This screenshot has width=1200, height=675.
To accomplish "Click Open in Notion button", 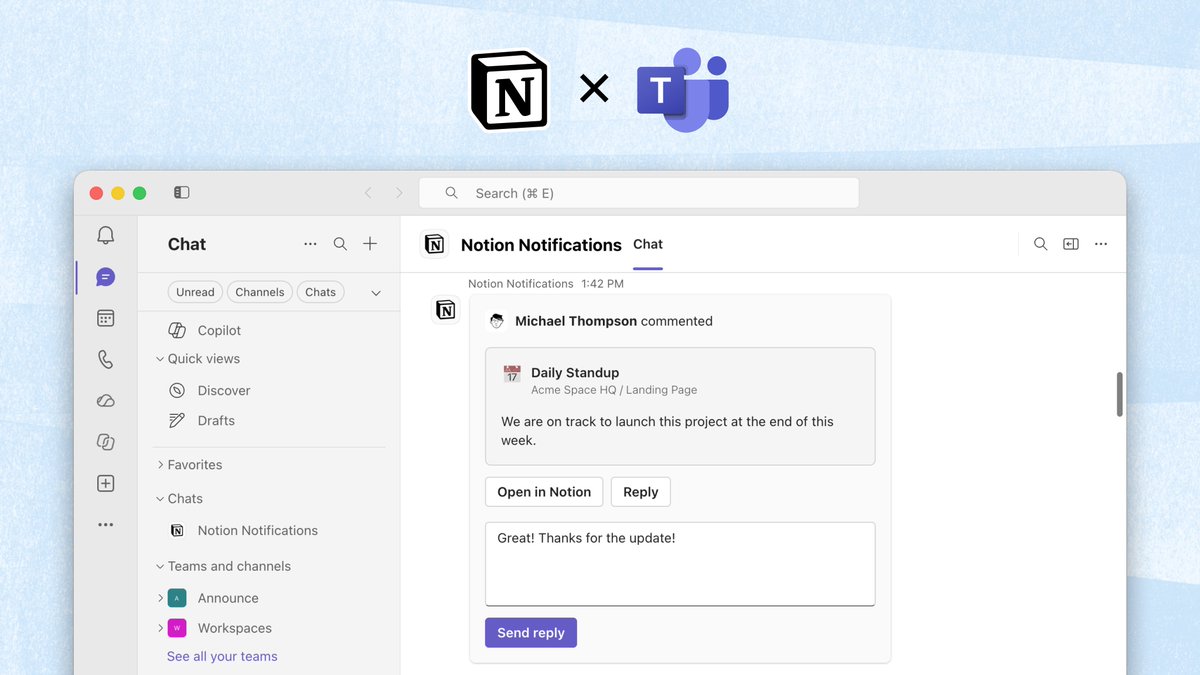I will [x=544, y=492].
